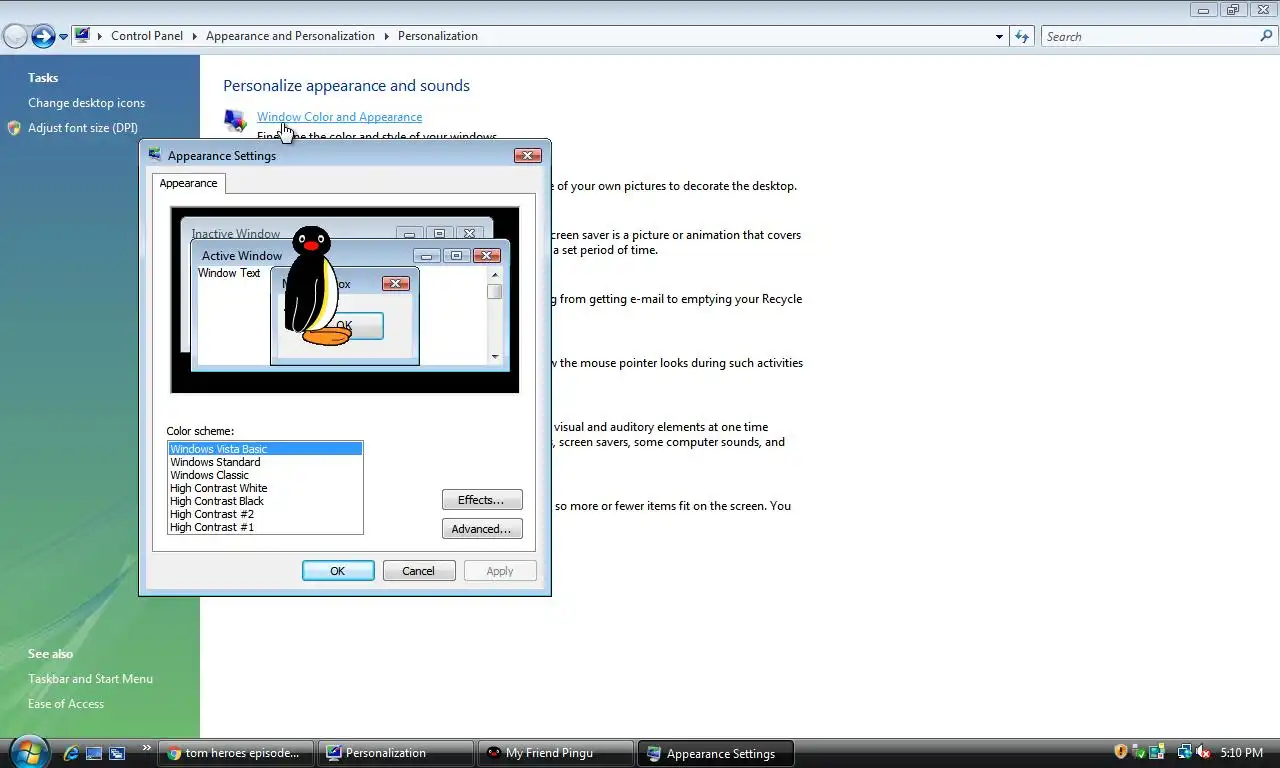The height and width of the screenshot is (768, 1280).
Task: Select Windows Classic color scheme
Action: click(265, 475)
